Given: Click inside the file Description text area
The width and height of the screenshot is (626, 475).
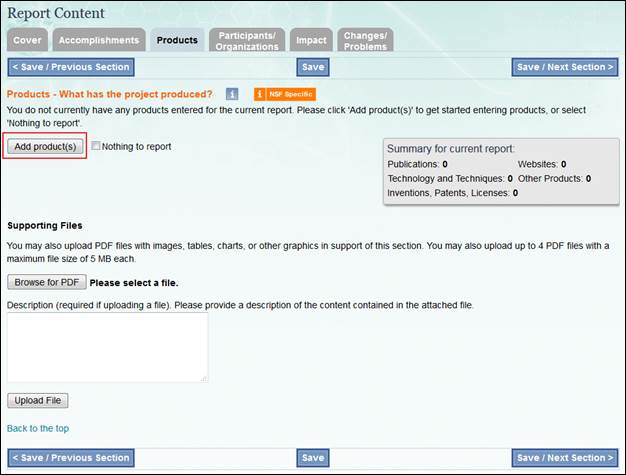Looking at the screenshot, I should coord(108,347).
